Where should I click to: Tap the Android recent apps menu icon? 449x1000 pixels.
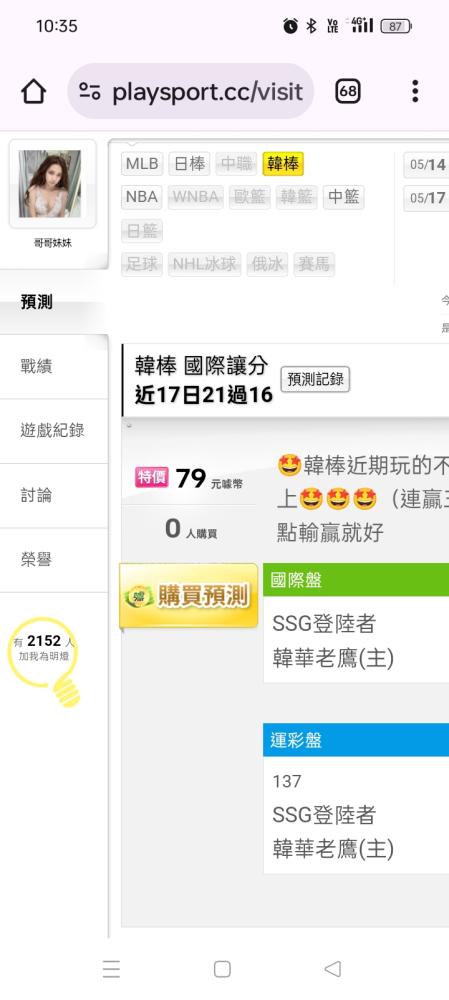coord(111,969)
